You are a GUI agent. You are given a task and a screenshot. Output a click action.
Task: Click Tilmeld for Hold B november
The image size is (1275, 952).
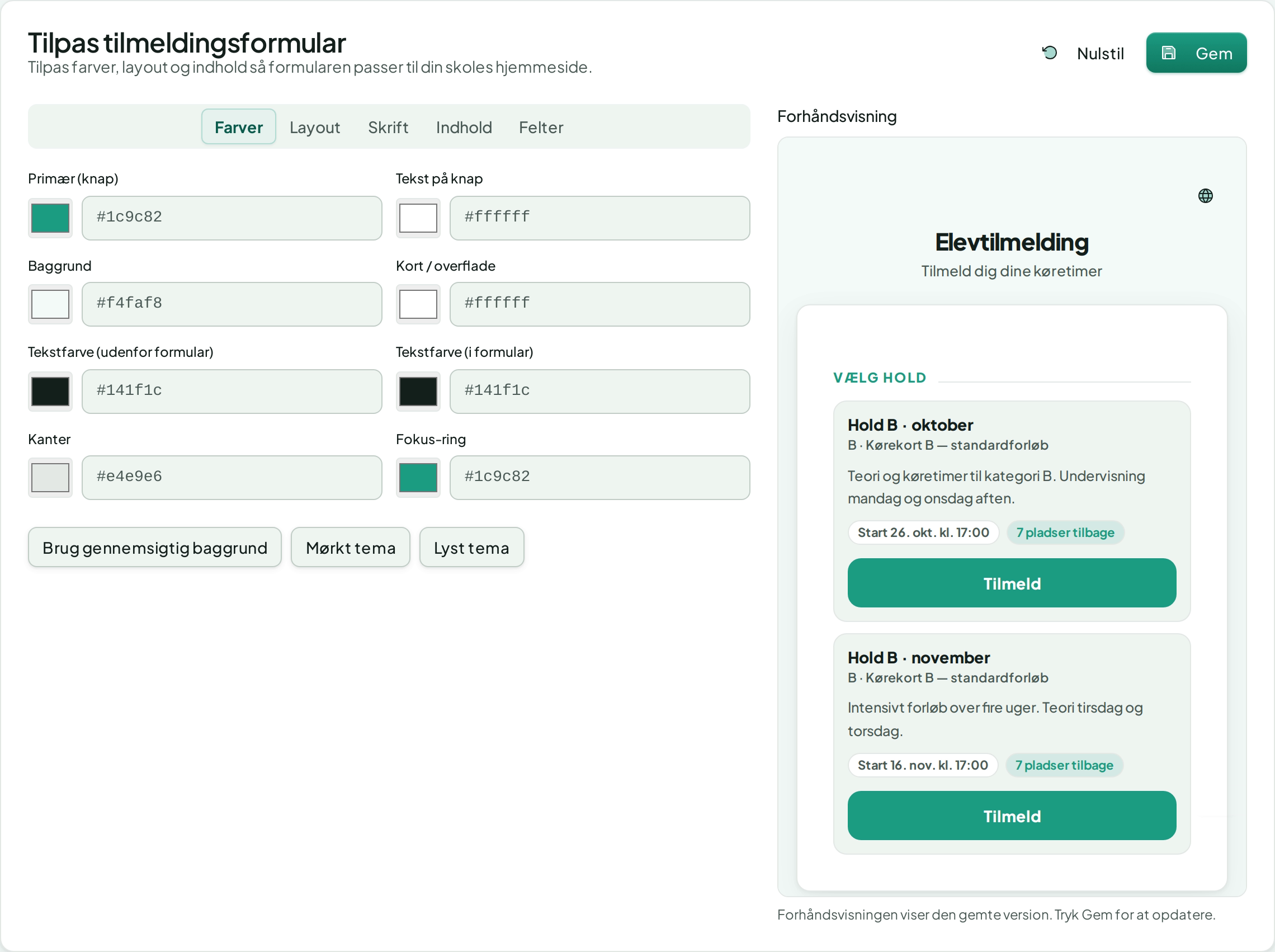pos(1012,816)
